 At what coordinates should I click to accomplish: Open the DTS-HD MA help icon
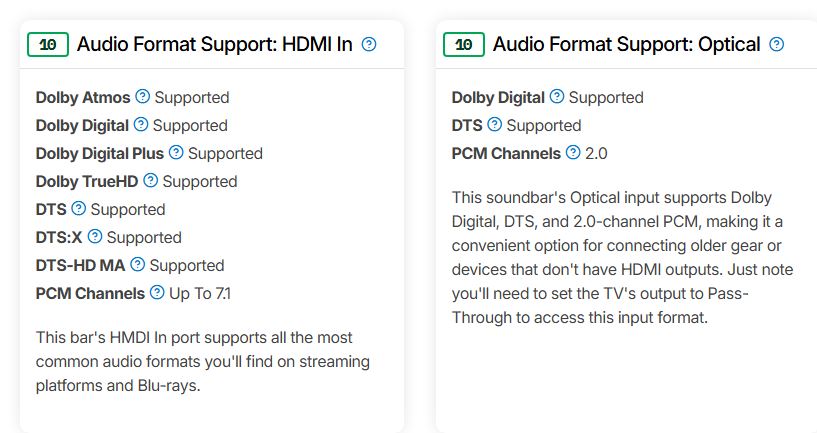(138, 264)
